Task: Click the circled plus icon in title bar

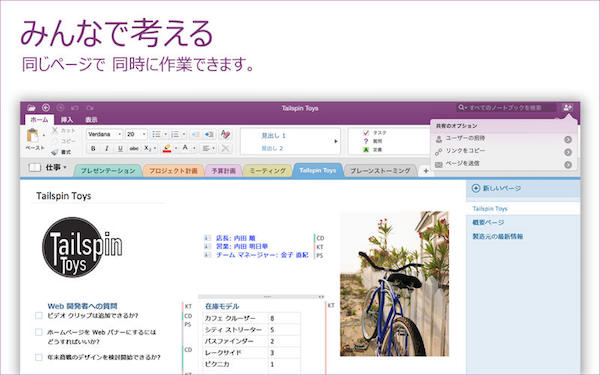Action: tap(46, 108)
